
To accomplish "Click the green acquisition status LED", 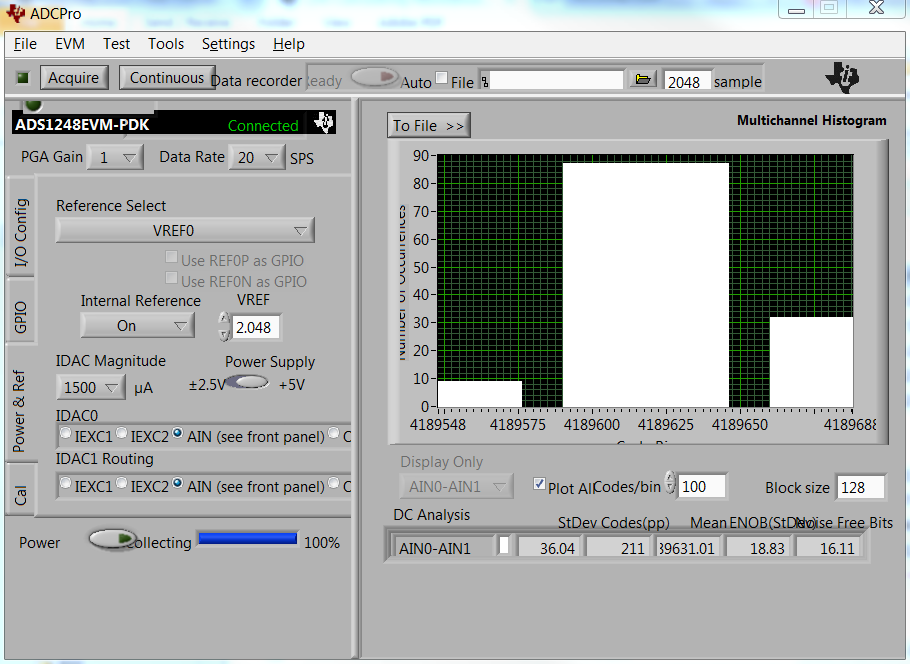I will [x=23, y=78].
